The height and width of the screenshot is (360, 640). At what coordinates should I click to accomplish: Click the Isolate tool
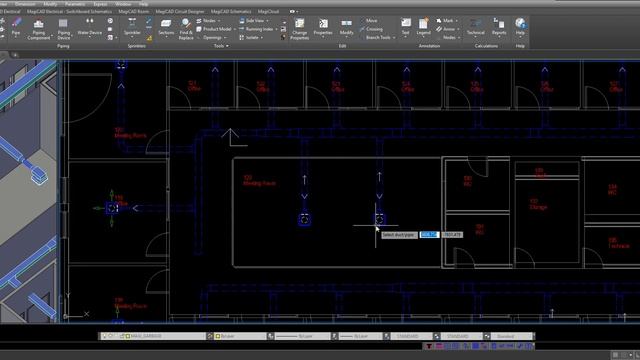[x=250, y=38]
